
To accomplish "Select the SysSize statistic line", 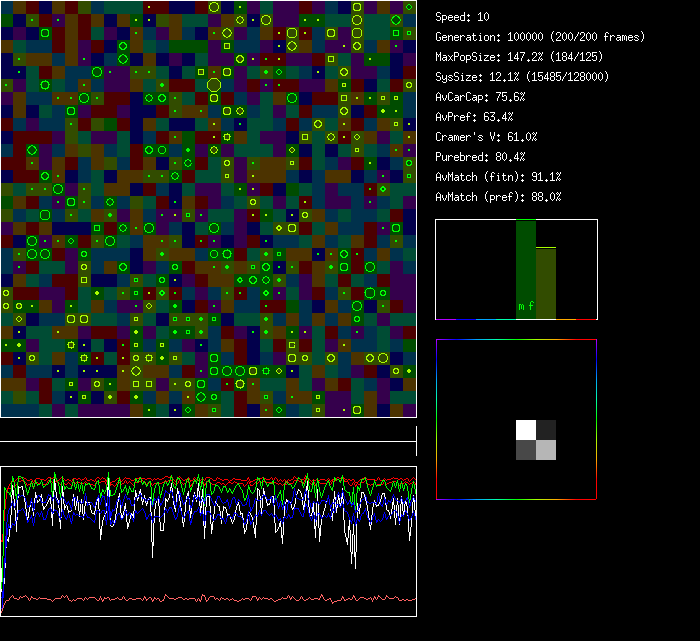I will 522,77.
